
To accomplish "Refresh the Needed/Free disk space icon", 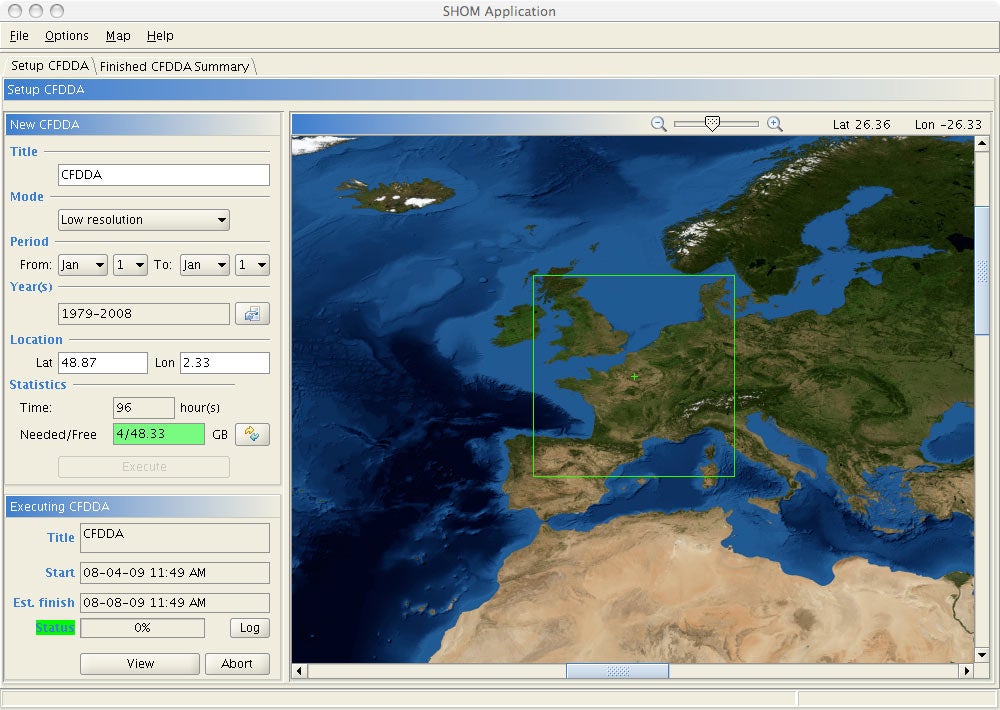I will (x=252, y=434).
